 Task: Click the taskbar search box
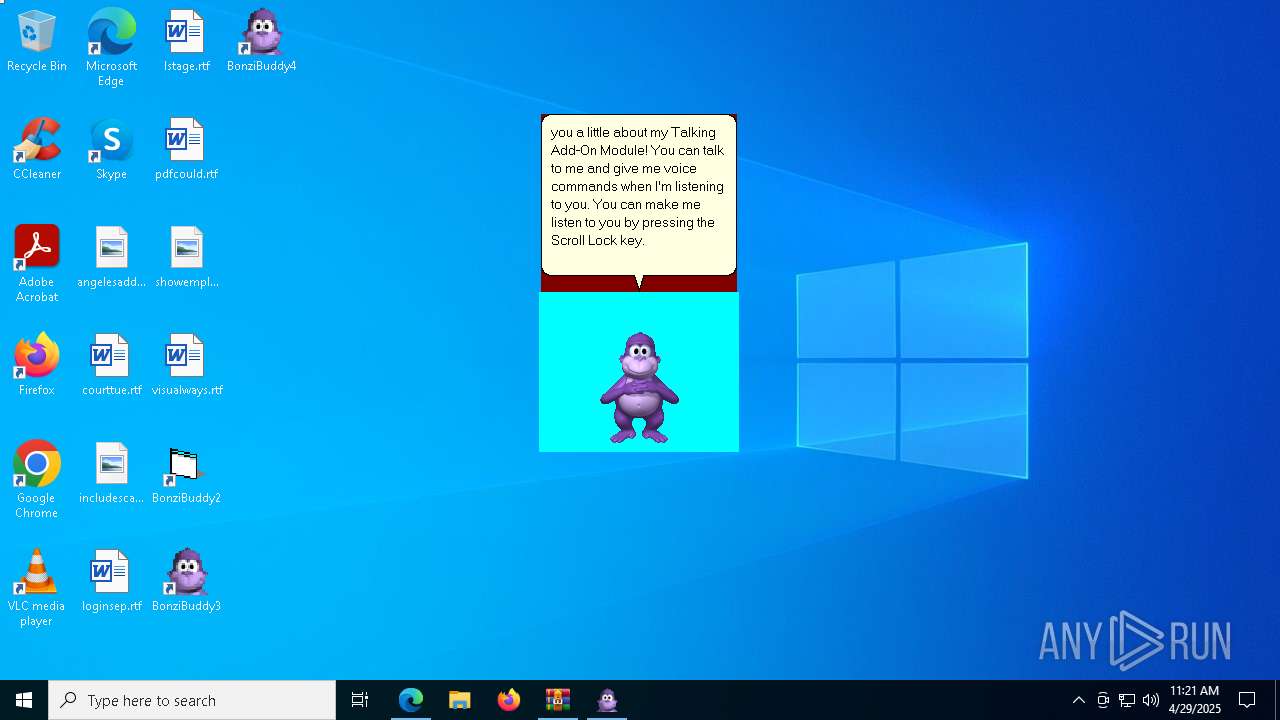[x=192, y=700]
